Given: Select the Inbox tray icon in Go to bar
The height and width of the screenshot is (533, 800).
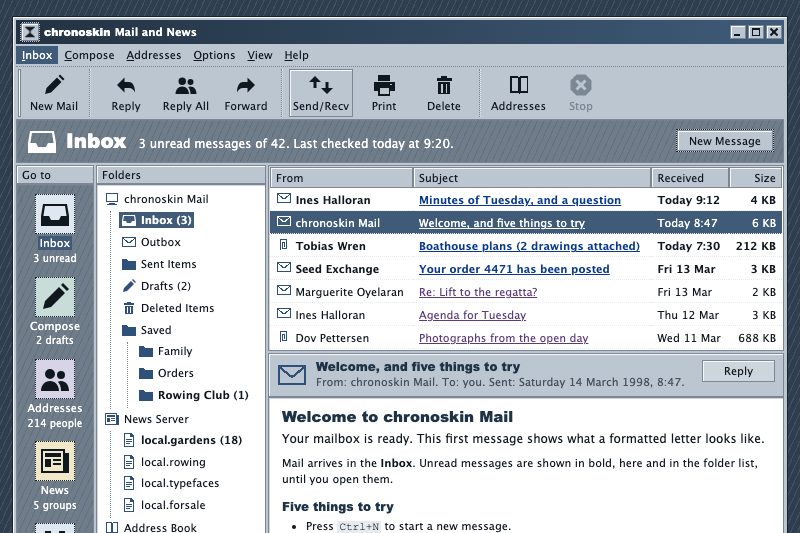Looking at the screenshot, I should (x=55, y=214).
